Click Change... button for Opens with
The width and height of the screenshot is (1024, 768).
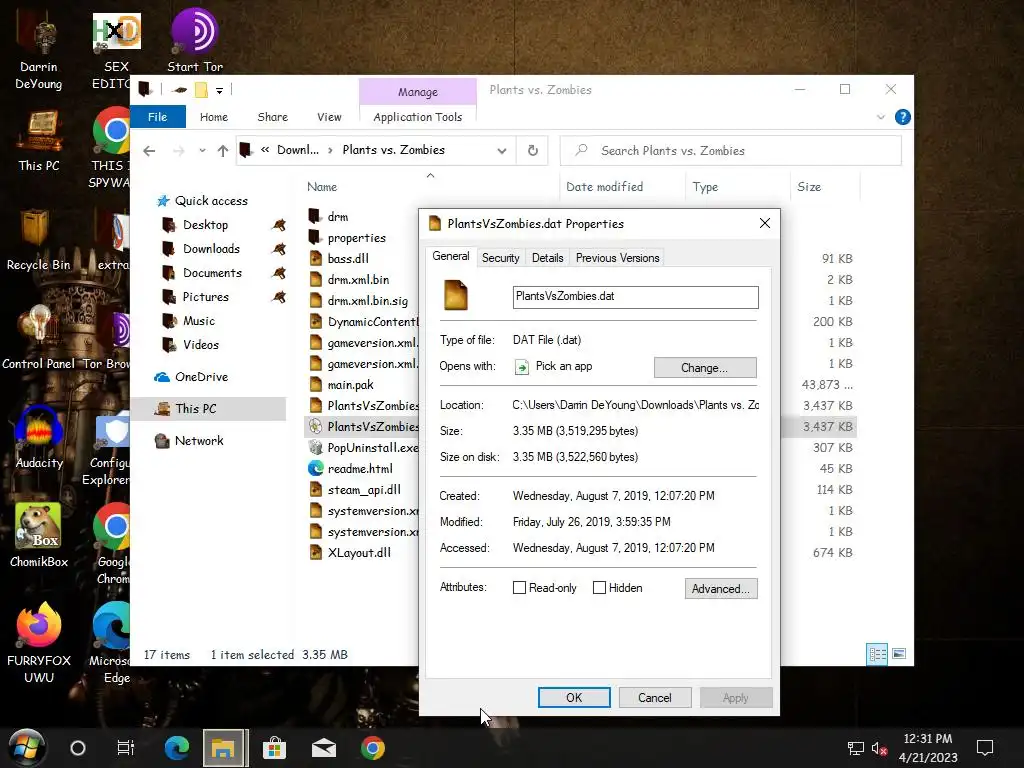(705, 368)
